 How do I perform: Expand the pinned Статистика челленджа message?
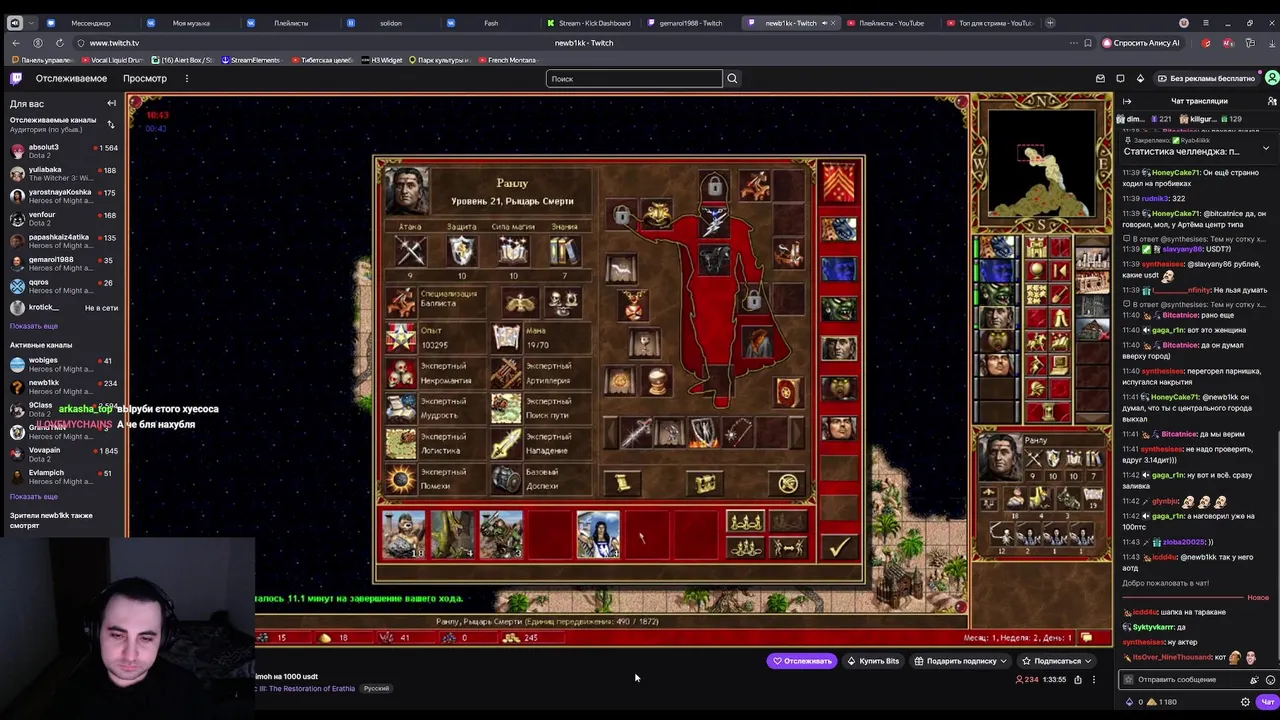click(x=1266, y=148)
